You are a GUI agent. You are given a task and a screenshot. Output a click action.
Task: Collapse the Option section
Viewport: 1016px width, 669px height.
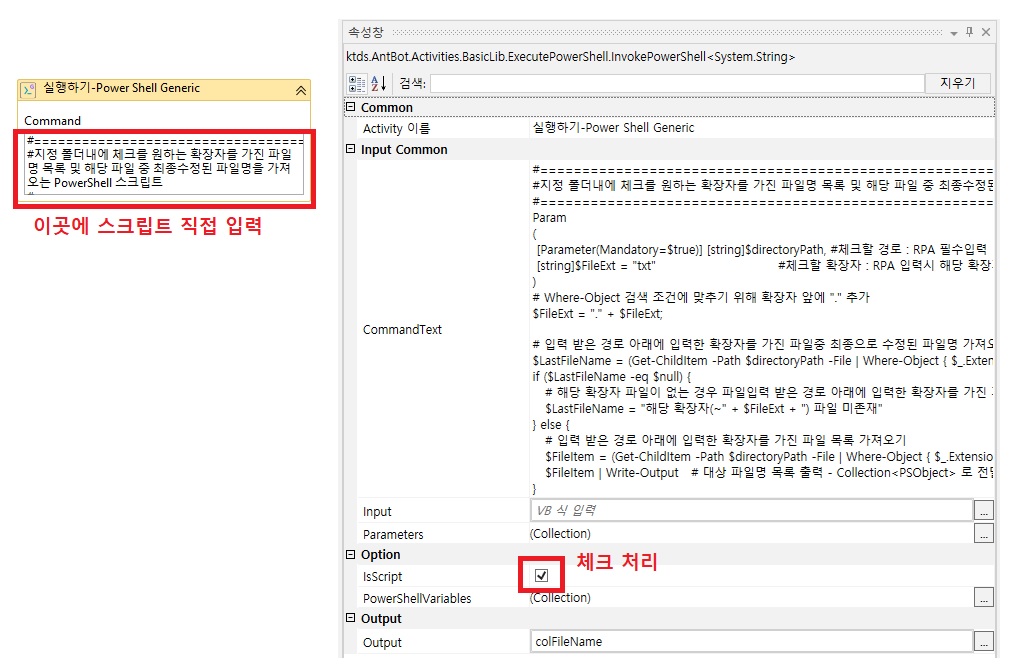pos(350,555)
